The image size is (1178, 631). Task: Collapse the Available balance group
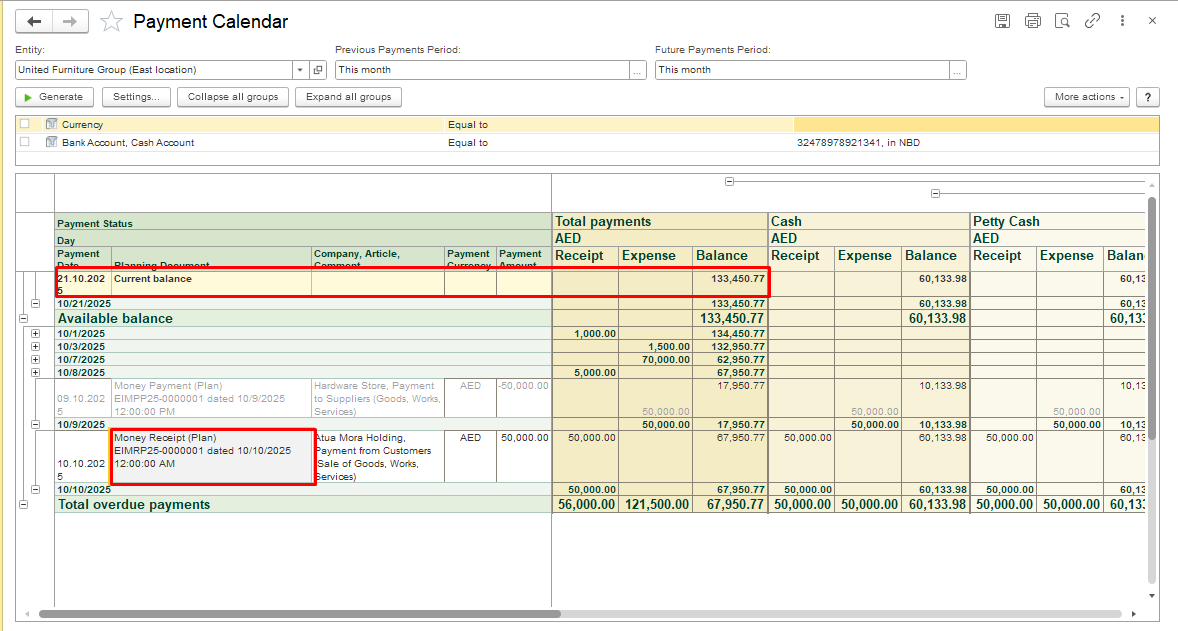[x=23, y=318]
